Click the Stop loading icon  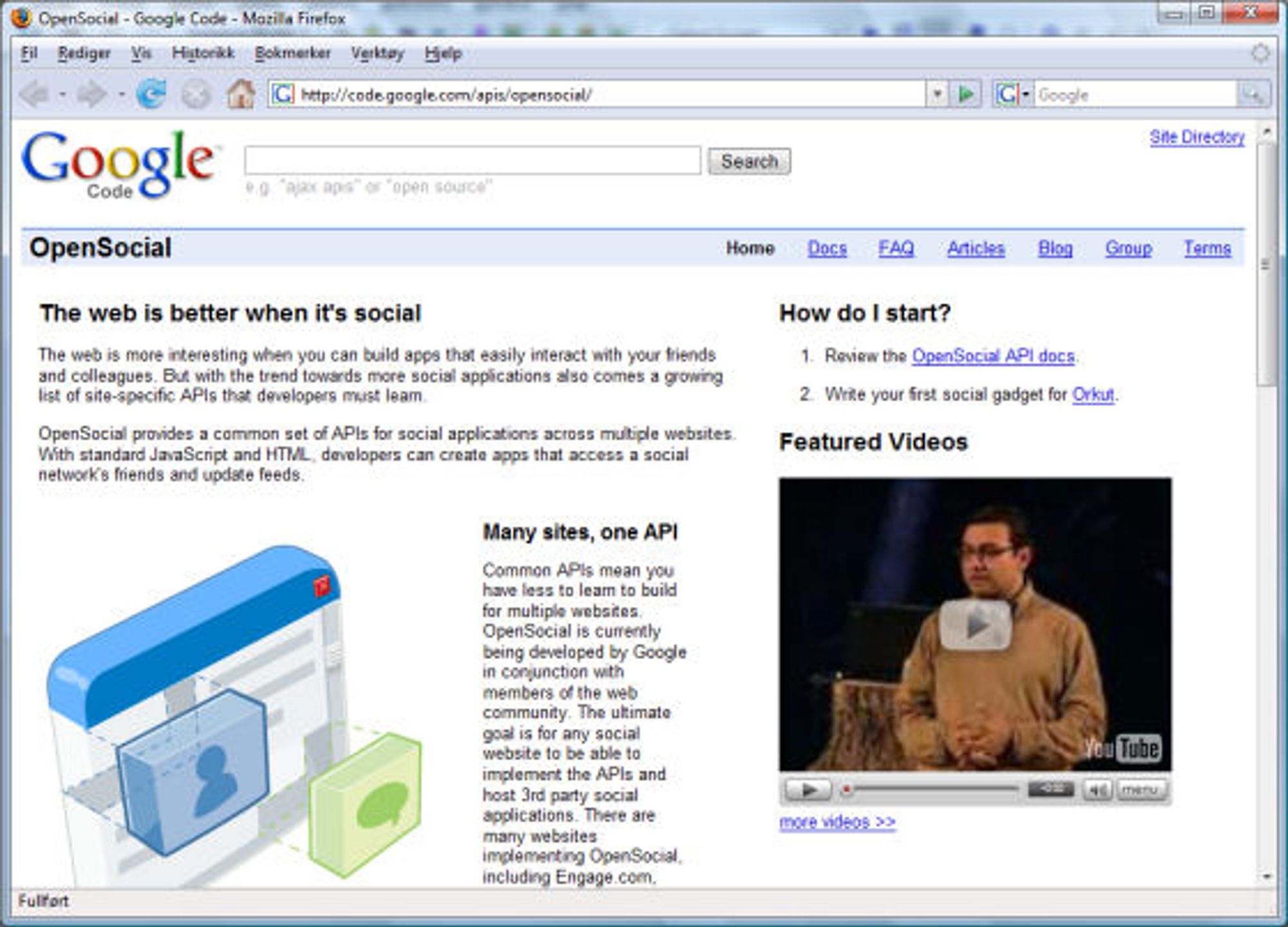pyautogui.click(x=196, y=95)
